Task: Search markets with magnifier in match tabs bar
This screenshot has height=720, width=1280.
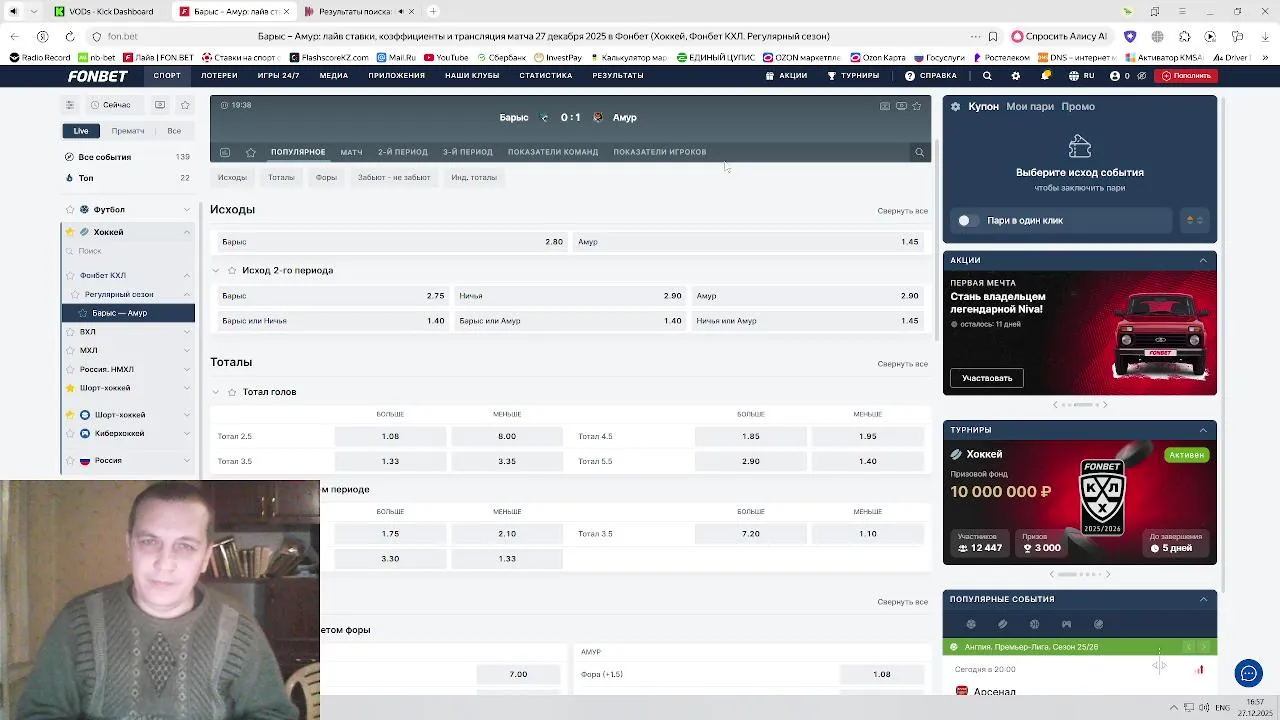Action: point(920,152)
